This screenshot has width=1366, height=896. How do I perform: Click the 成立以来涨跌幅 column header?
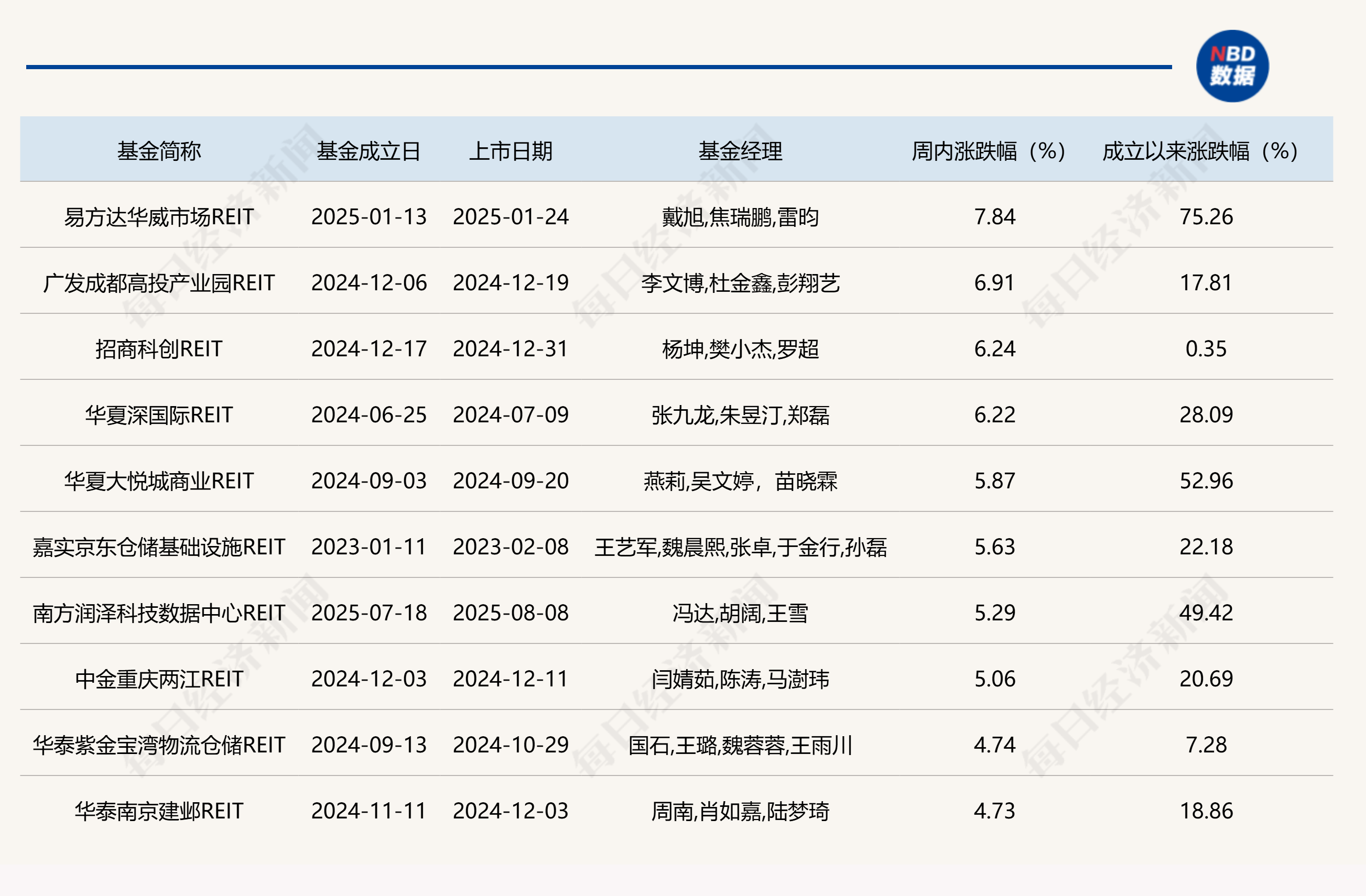tap(1201, 151)
